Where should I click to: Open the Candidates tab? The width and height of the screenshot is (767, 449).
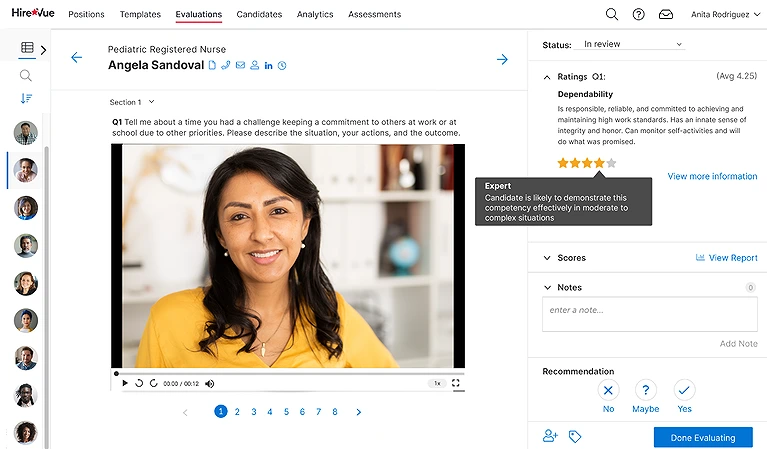(259, 14)
